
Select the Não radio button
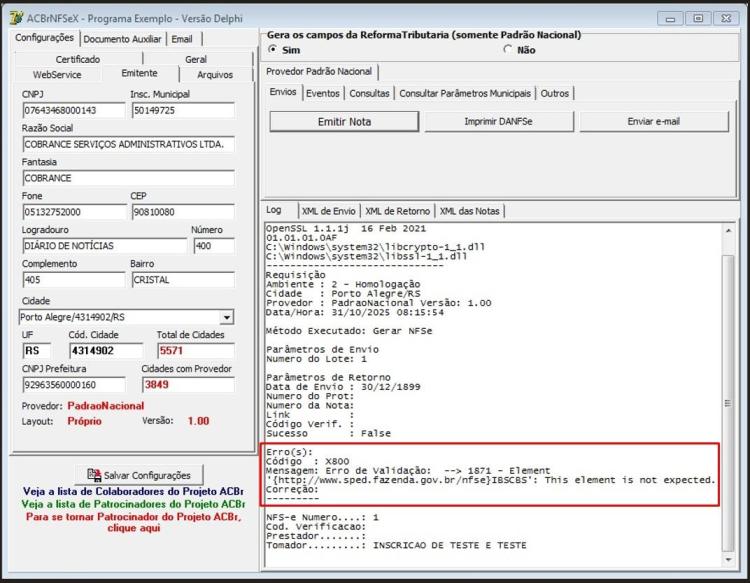[507, 49]
